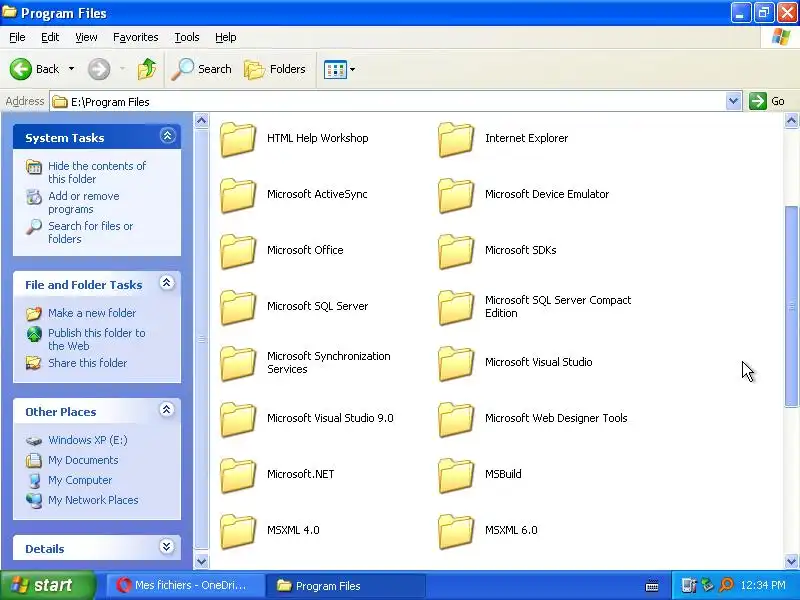This screenshot has width=800, height=600.
Task: Collapse the File and Folder Tasks panel
Action: 166,283
